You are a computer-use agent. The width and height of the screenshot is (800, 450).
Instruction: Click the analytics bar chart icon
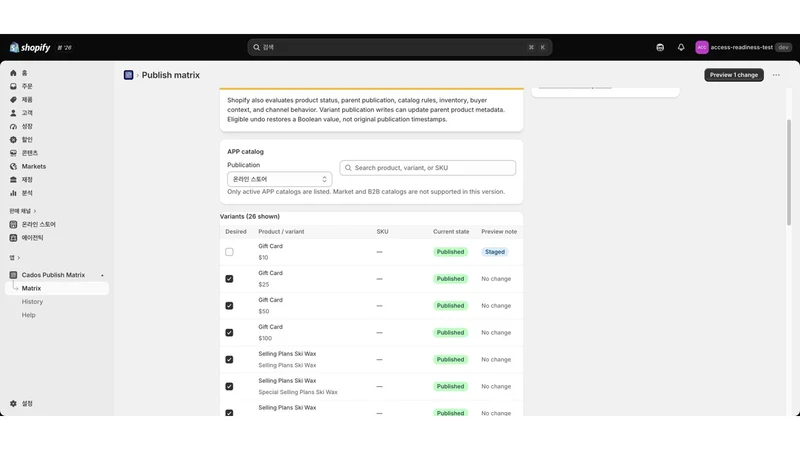(13, 193)
